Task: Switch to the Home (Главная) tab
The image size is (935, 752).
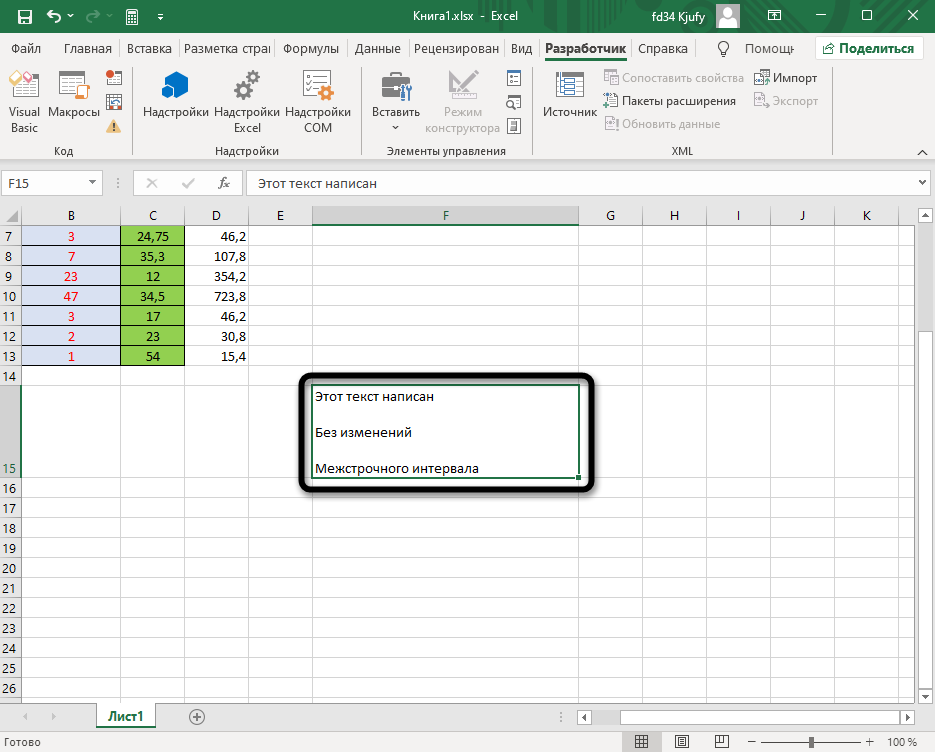Action: coord(88,48)
